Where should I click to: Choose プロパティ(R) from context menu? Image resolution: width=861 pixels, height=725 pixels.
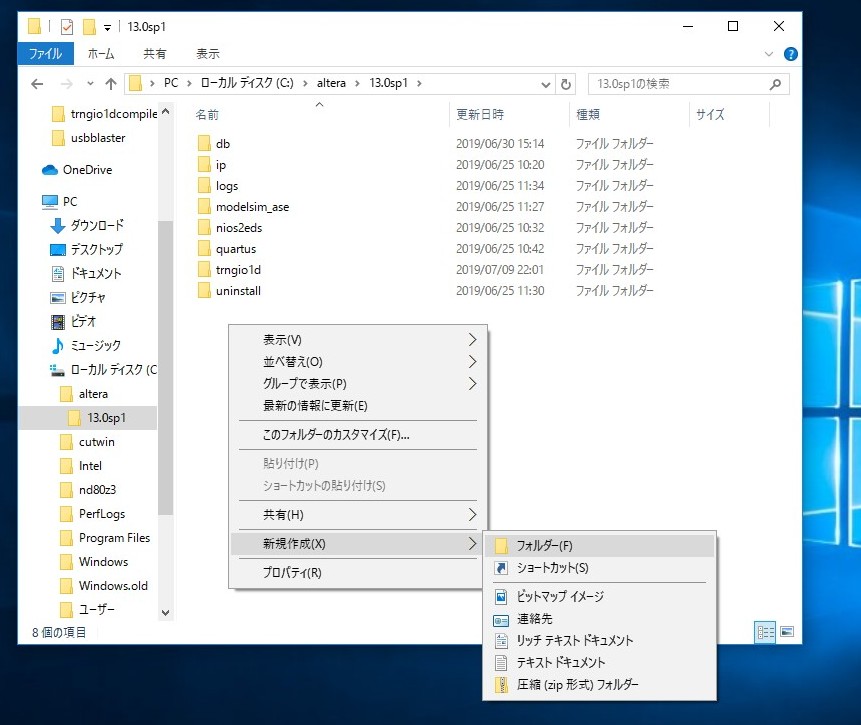358,573
